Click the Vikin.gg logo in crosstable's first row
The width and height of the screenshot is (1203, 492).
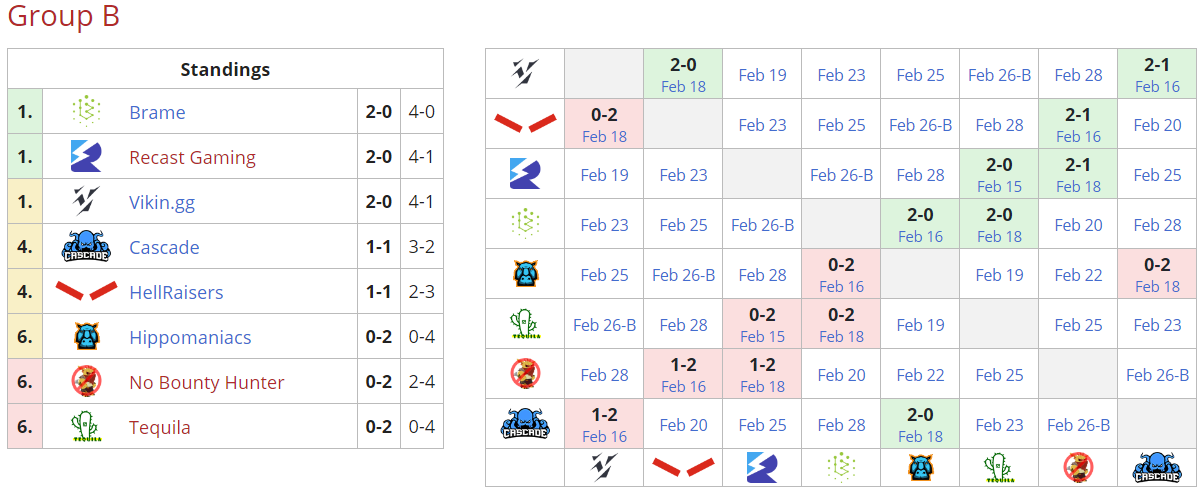525,74
